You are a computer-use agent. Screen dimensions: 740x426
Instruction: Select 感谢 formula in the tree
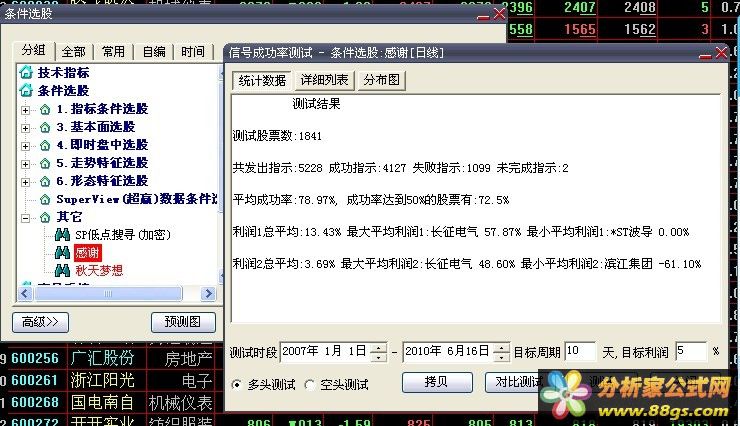pos(88,253)
